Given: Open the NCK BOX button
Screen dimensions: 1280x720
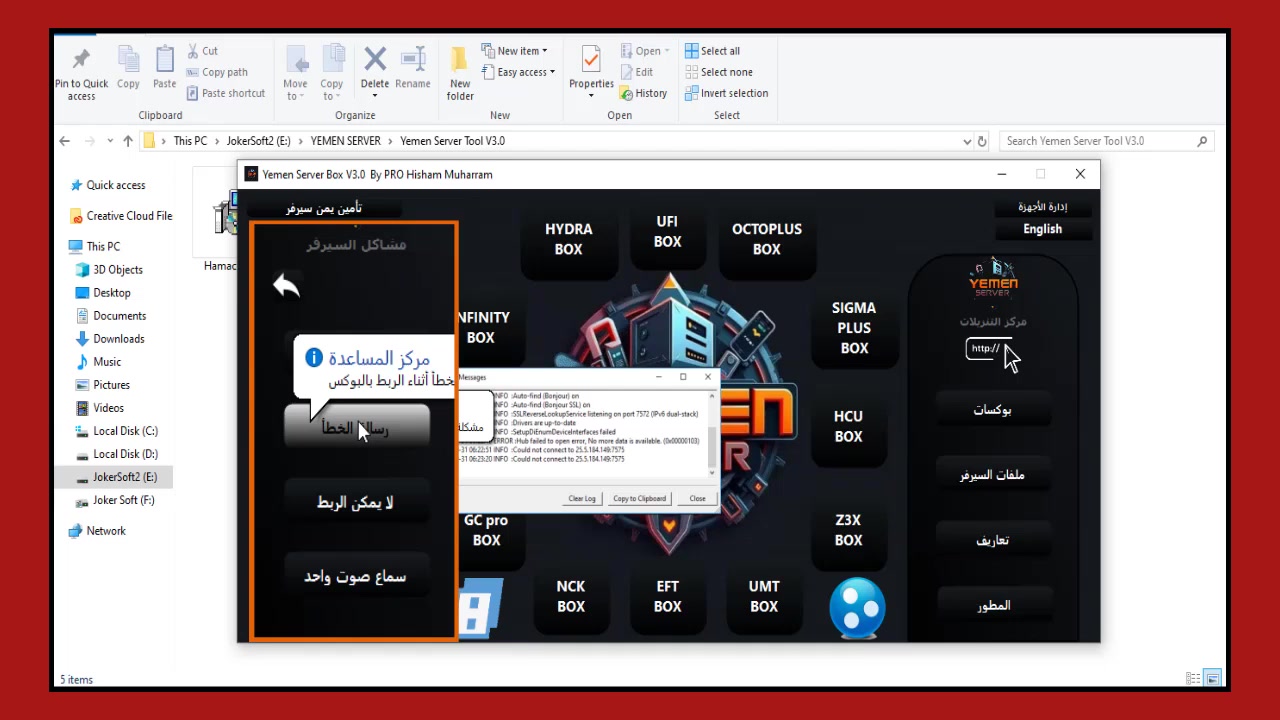Looking at the screenshot, I should (x=571, y=596).
